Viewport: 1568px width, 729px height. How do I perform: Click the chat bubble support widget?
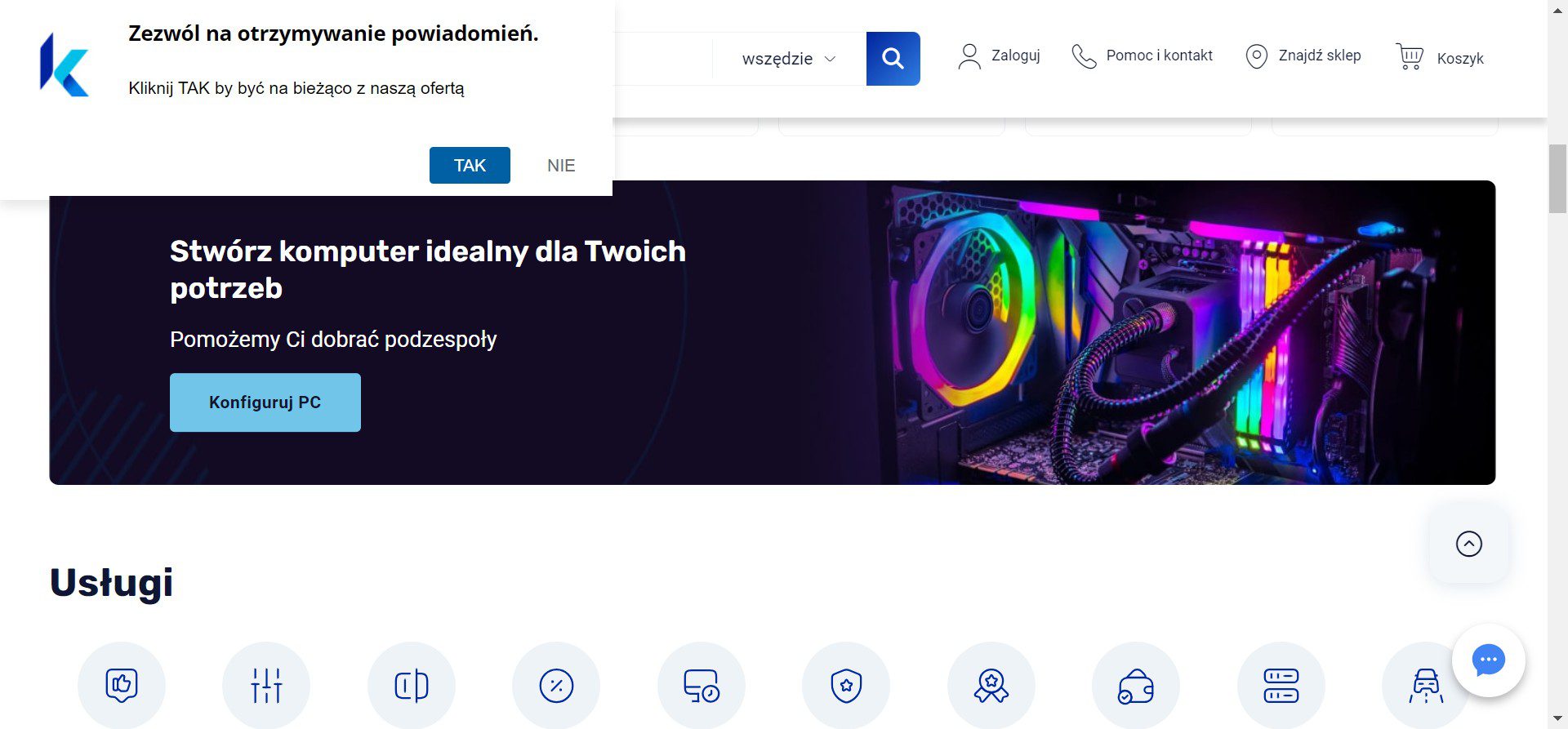coord(1488,660)
